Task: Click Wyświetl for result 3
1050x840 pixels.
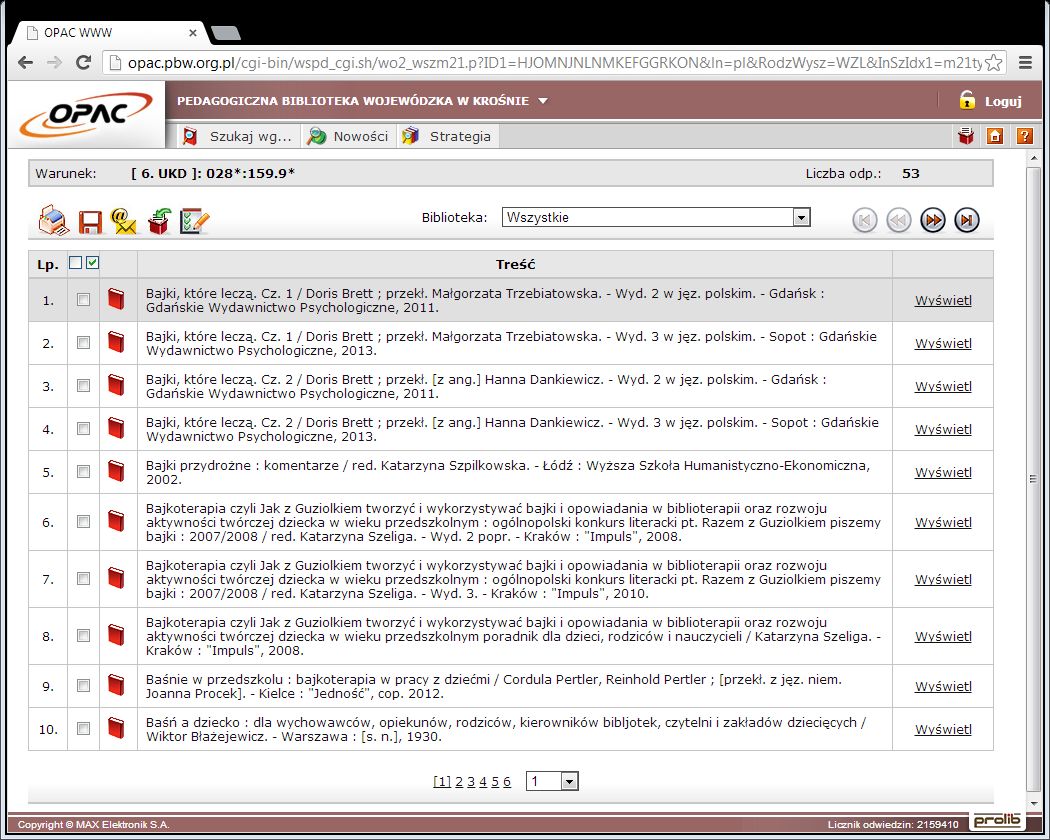Action: click(943, 386)
